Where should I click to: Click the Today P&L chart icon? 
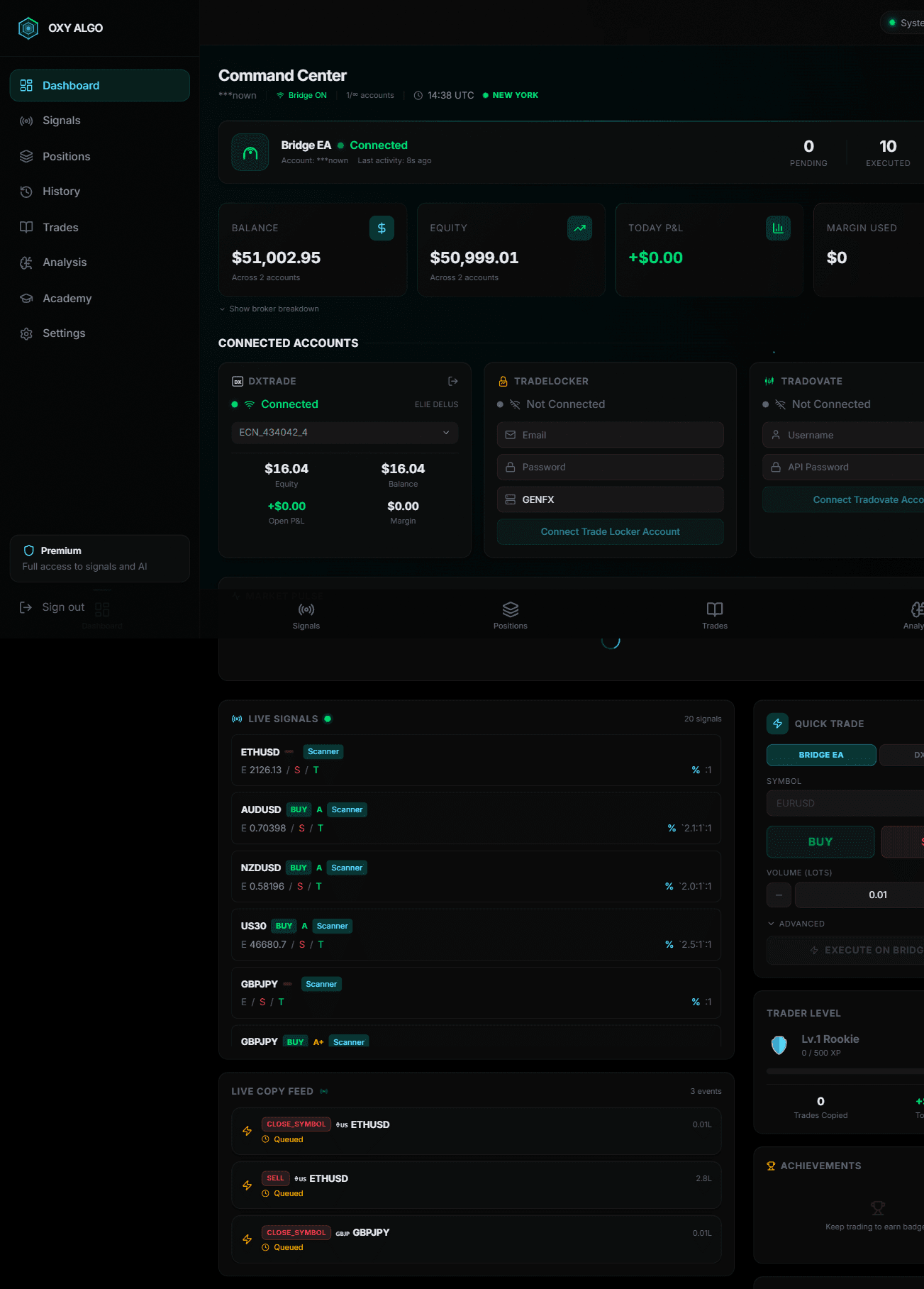778,228
